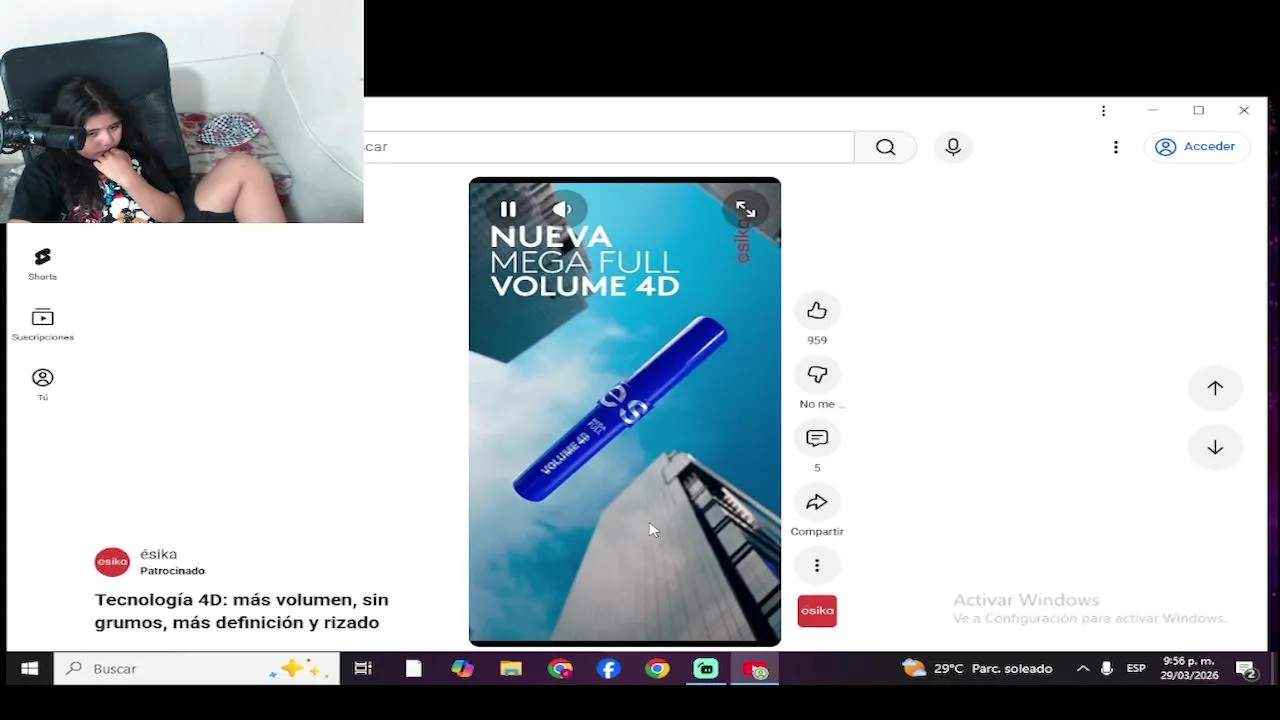Start voice search with microphone
This screenshot has width=1280, height=720.
(953, 147)
